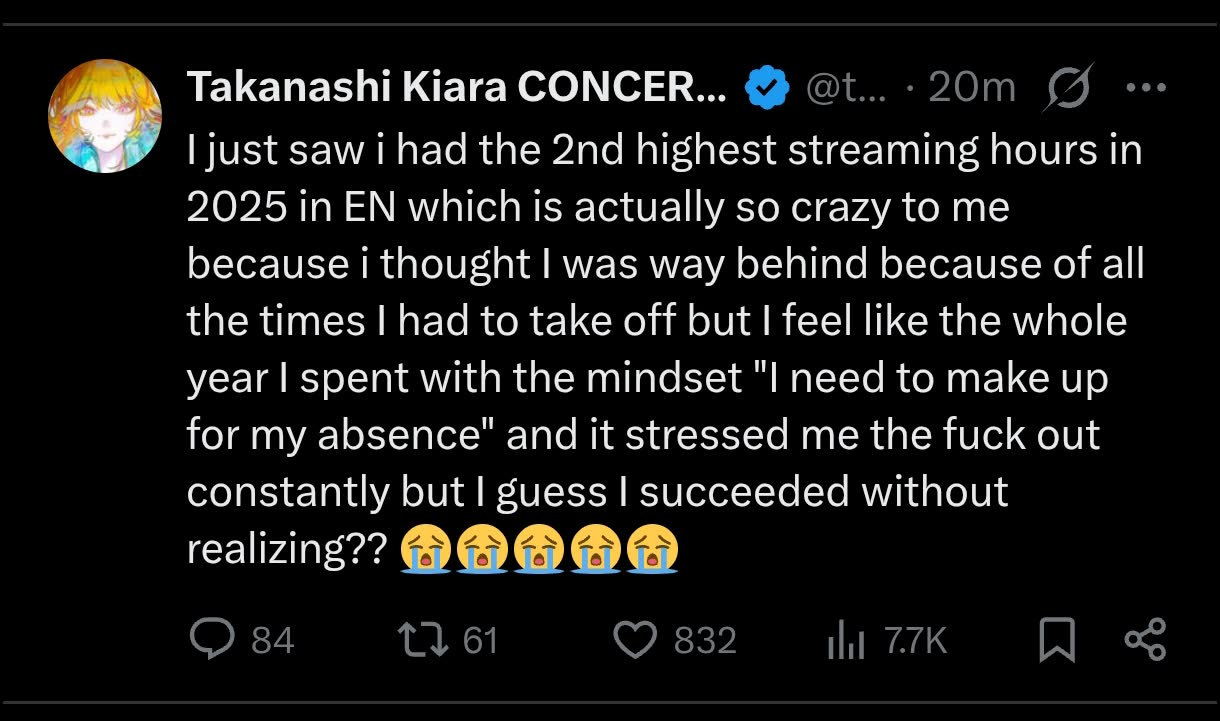Click the last crying emoji in the tweet
1220x721 pixels.
coord(654,548)
